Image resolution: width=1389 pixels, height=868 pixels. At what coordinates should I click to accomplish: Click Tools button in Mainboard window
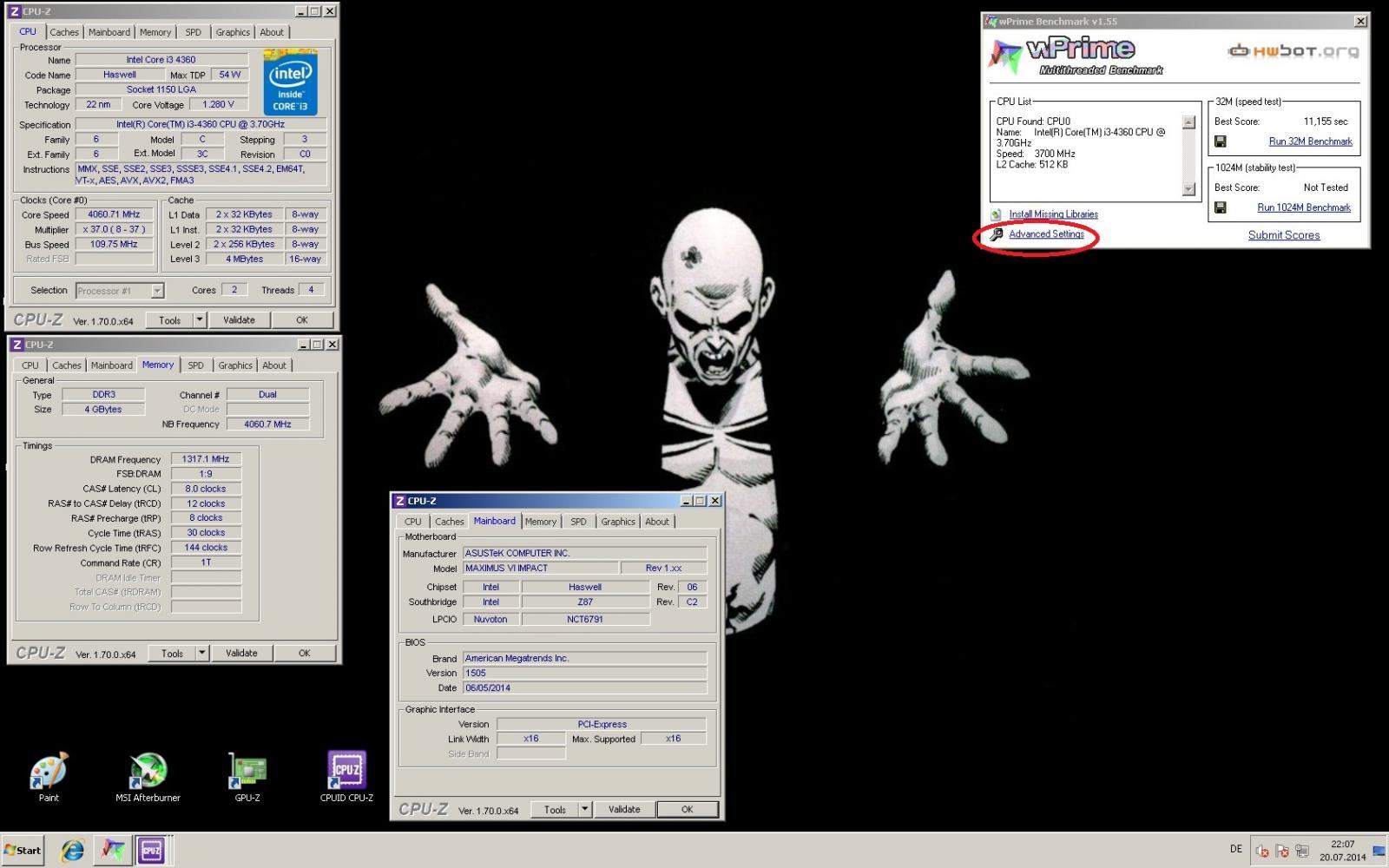556,809
